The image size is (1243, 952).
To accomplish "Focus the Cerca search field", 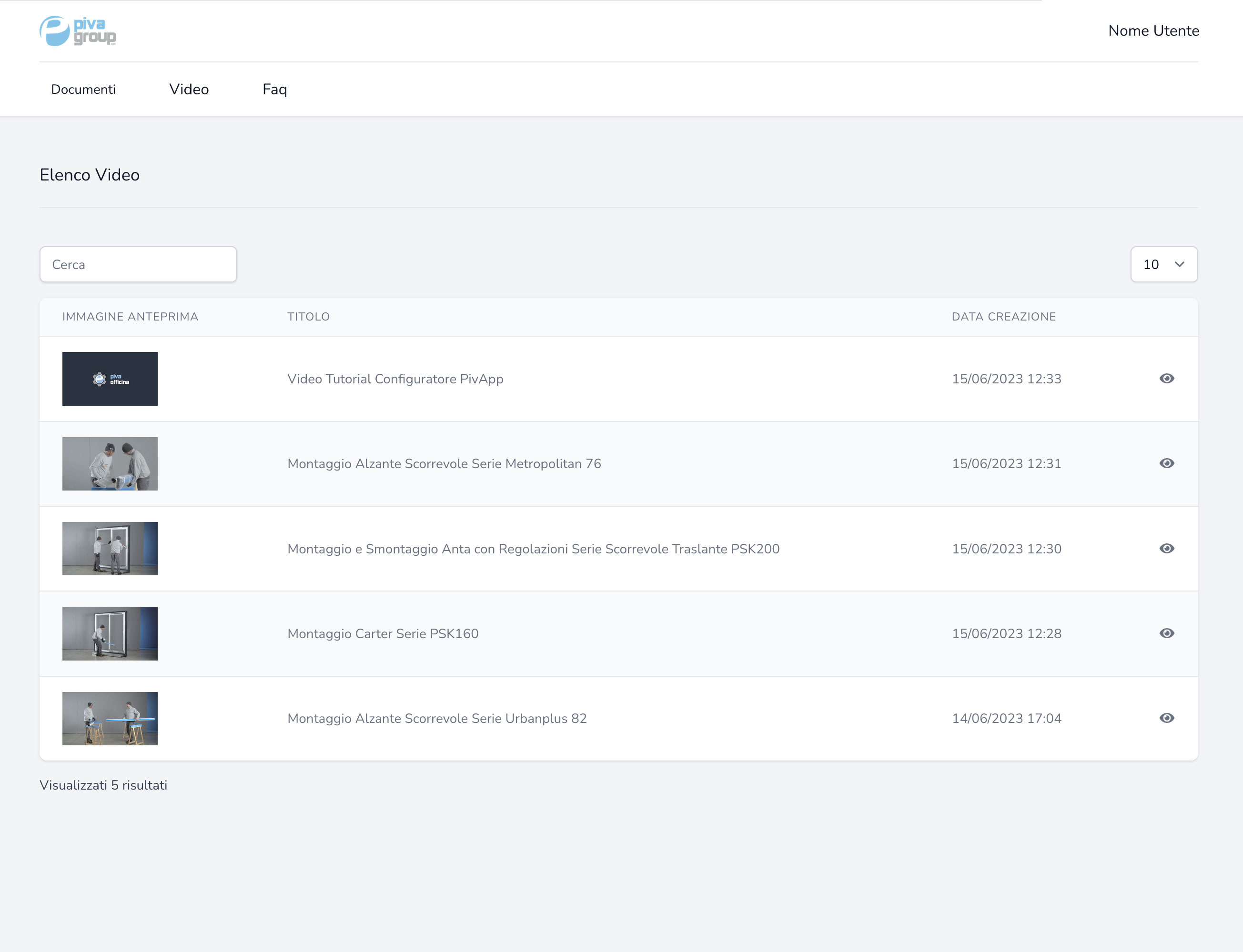I will click(138, 264).
